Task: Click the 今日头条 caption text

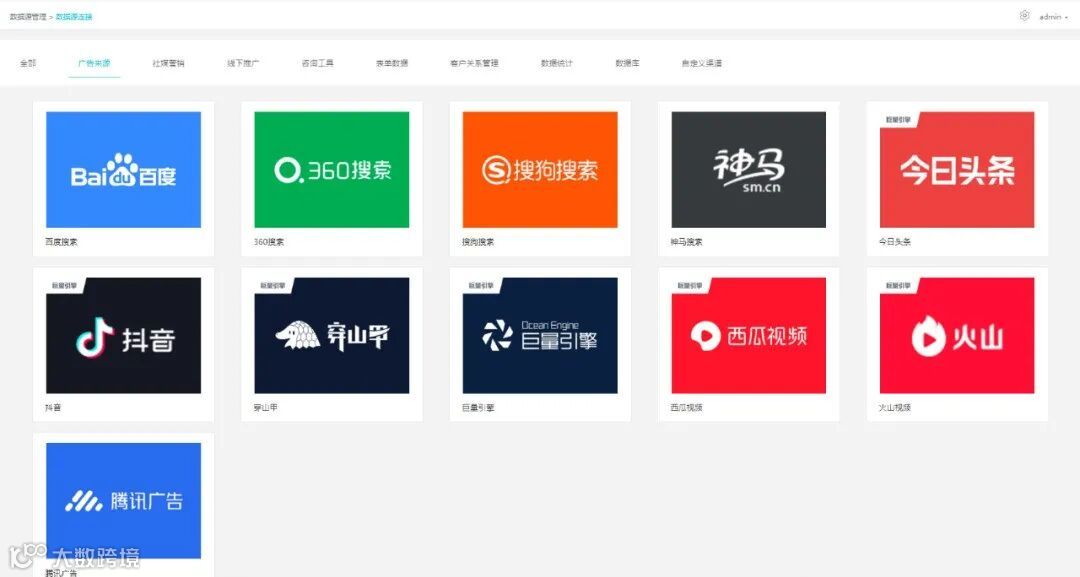Action: point(895,242)
